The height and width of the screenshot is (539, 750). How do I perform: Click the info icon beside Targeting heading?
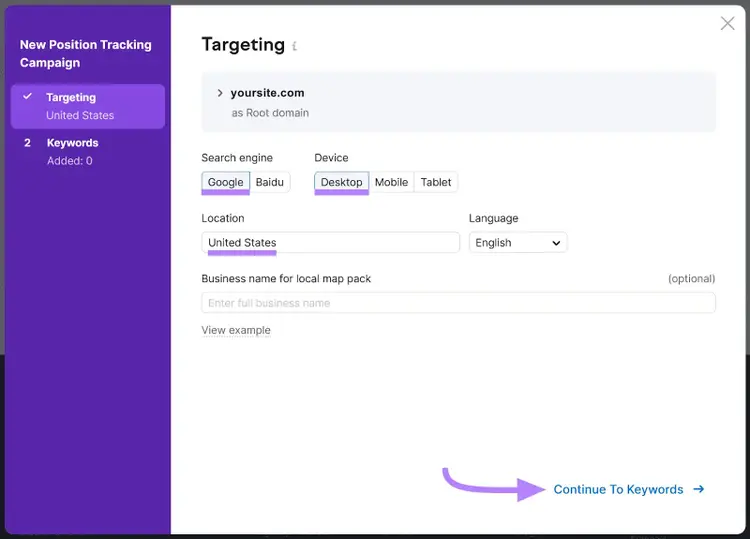[294, 46]
